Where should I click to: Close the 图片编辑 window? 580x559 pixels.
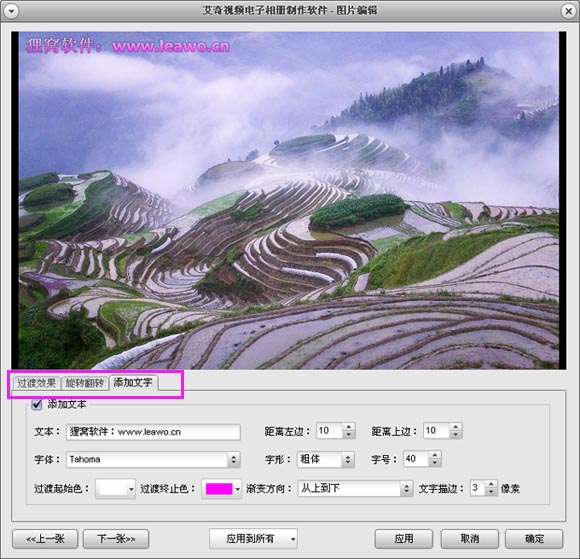(x=569, y=11)
